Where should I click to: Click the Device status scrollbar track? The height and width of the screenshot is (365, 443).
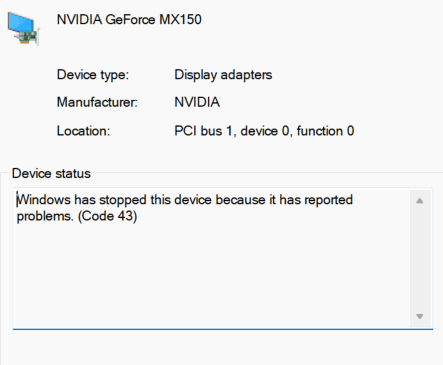(420, 258)
